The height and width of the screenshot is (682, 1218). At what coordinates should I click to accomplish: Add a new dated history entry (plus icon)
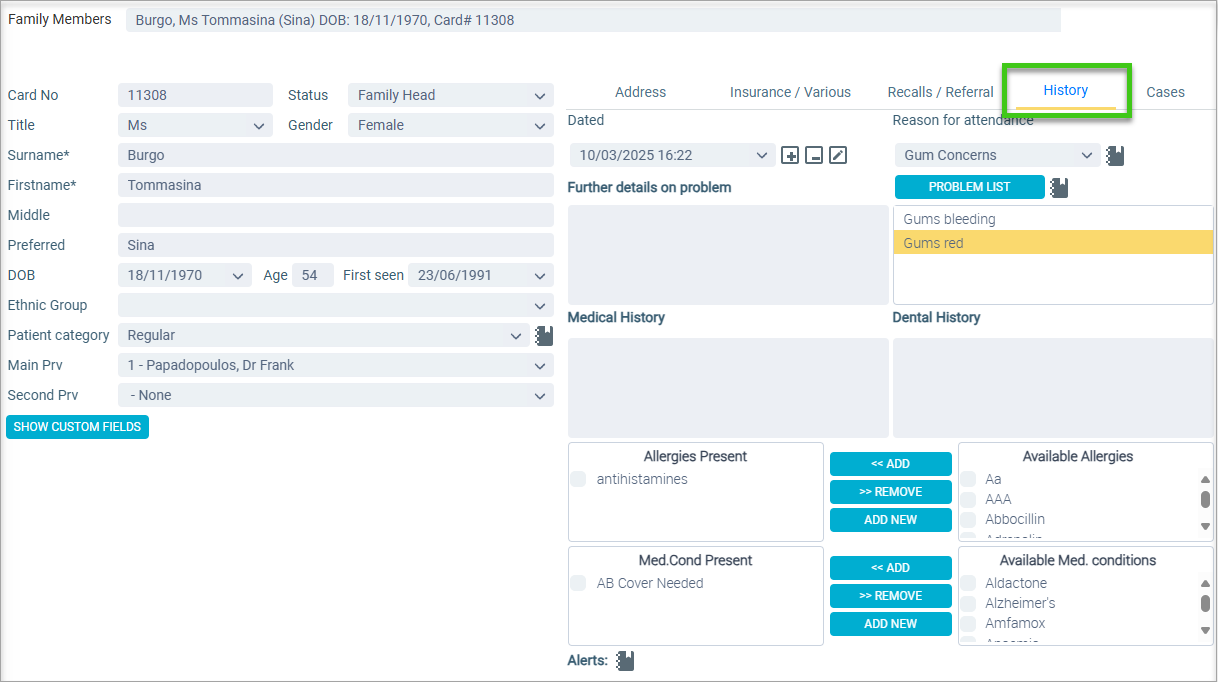pyautogui.click(x=790, y=155)
